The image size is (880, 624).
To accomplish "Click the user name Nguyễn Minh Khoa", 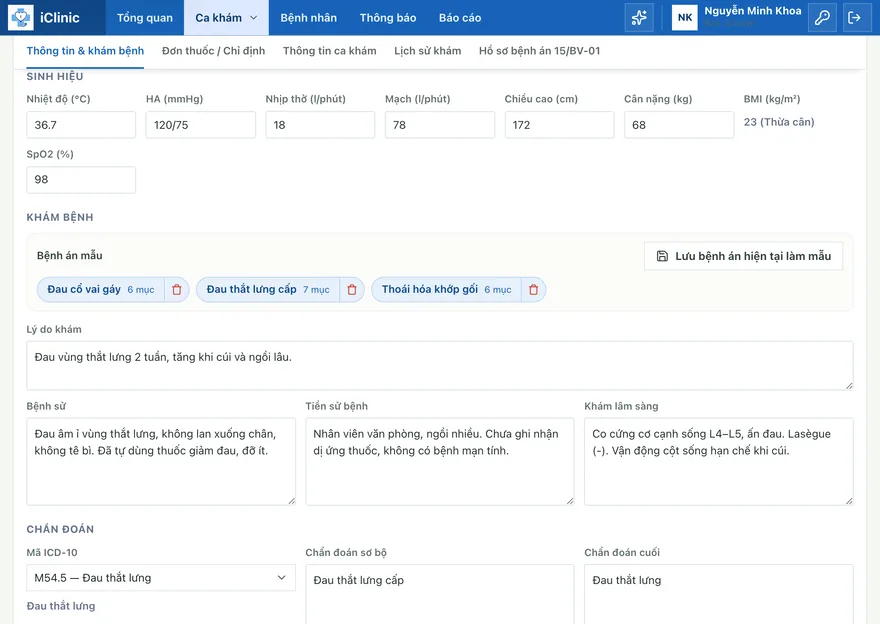I will pos(753,11).
